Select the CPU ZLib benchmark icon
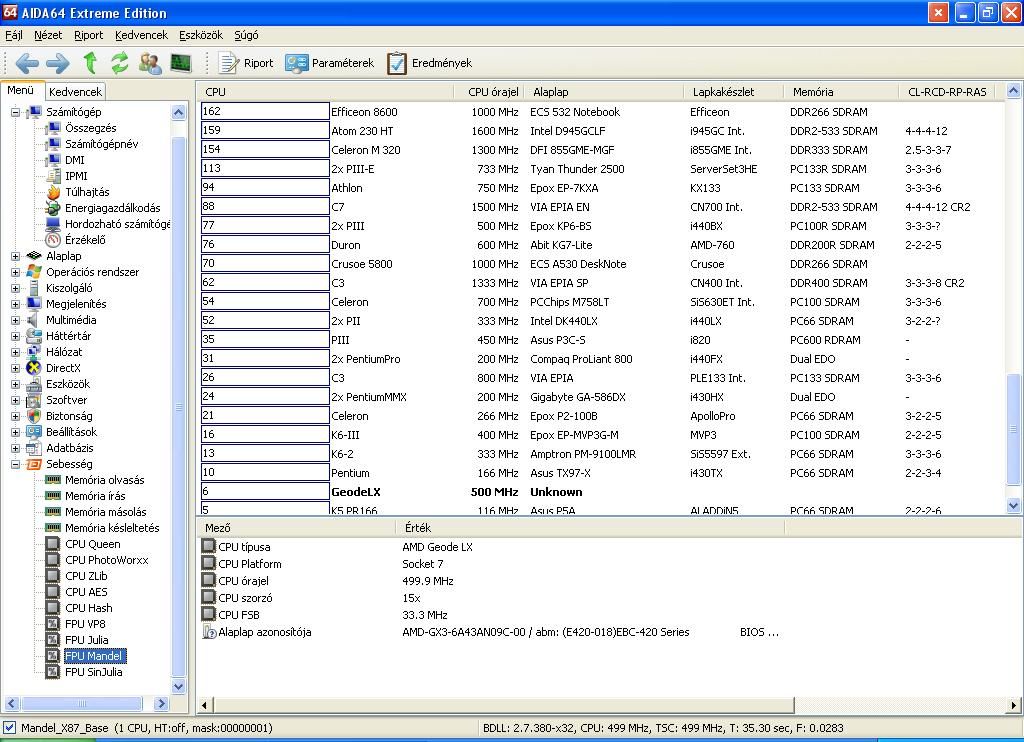1024x742 pixels. pos(53,576)
